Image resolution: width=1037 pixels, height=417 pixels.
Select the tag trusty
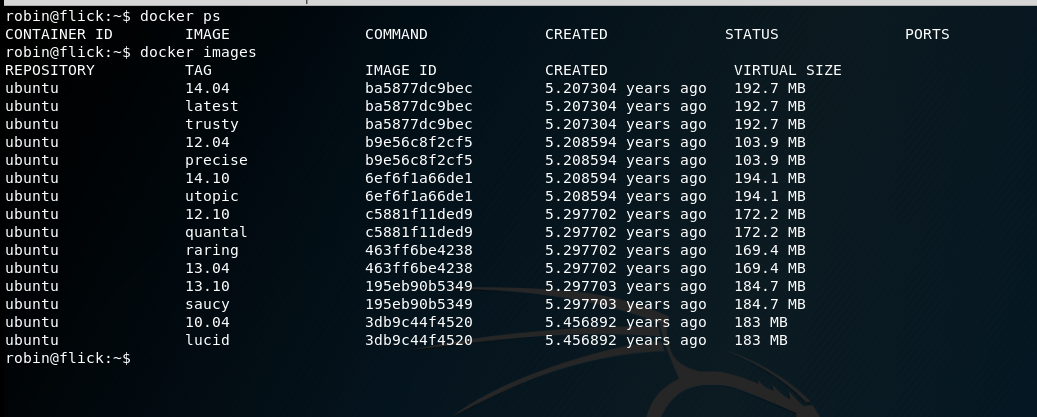point(212,124)
